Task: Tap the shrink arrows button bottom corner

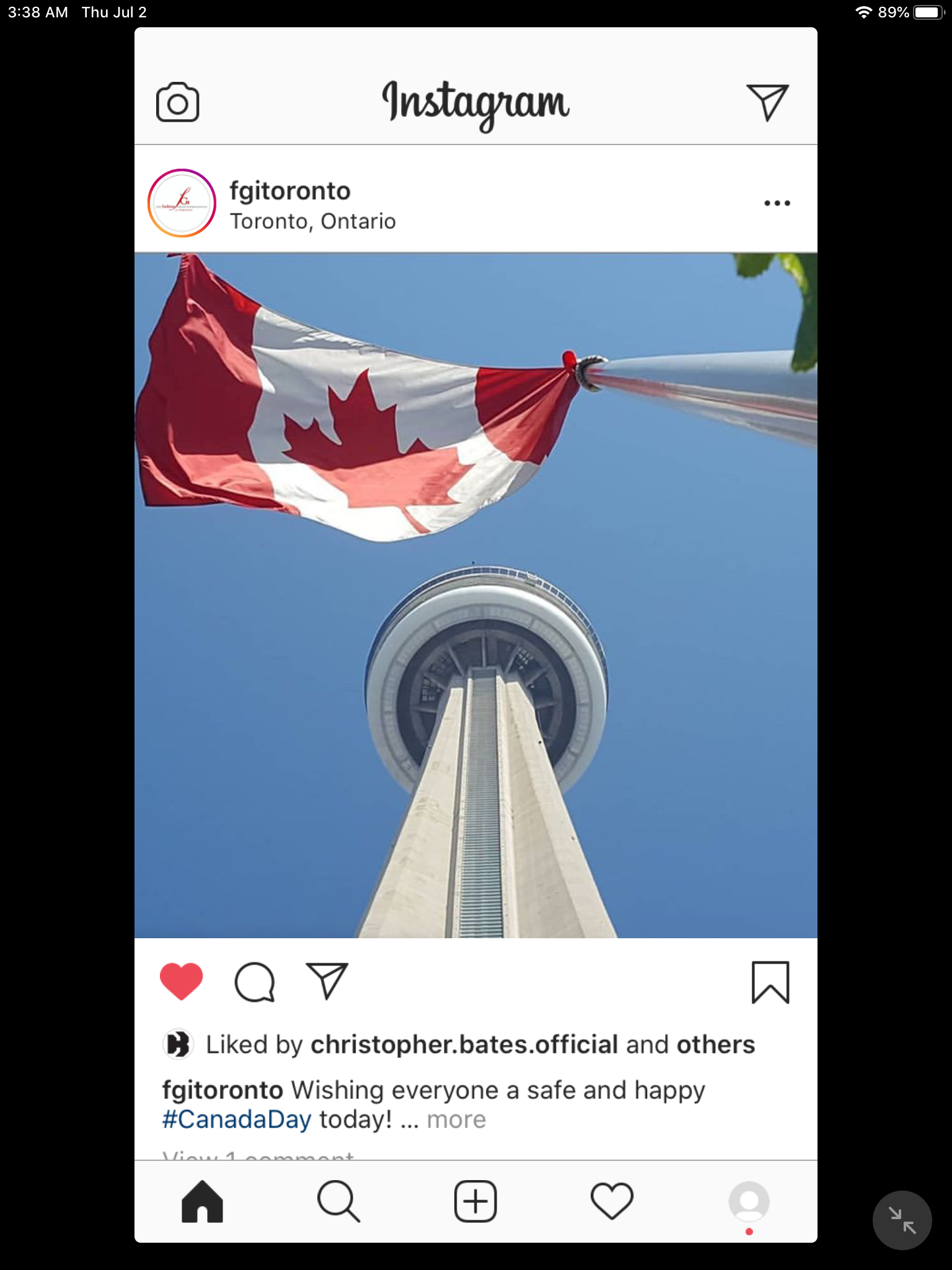Action: [902, 1220]
